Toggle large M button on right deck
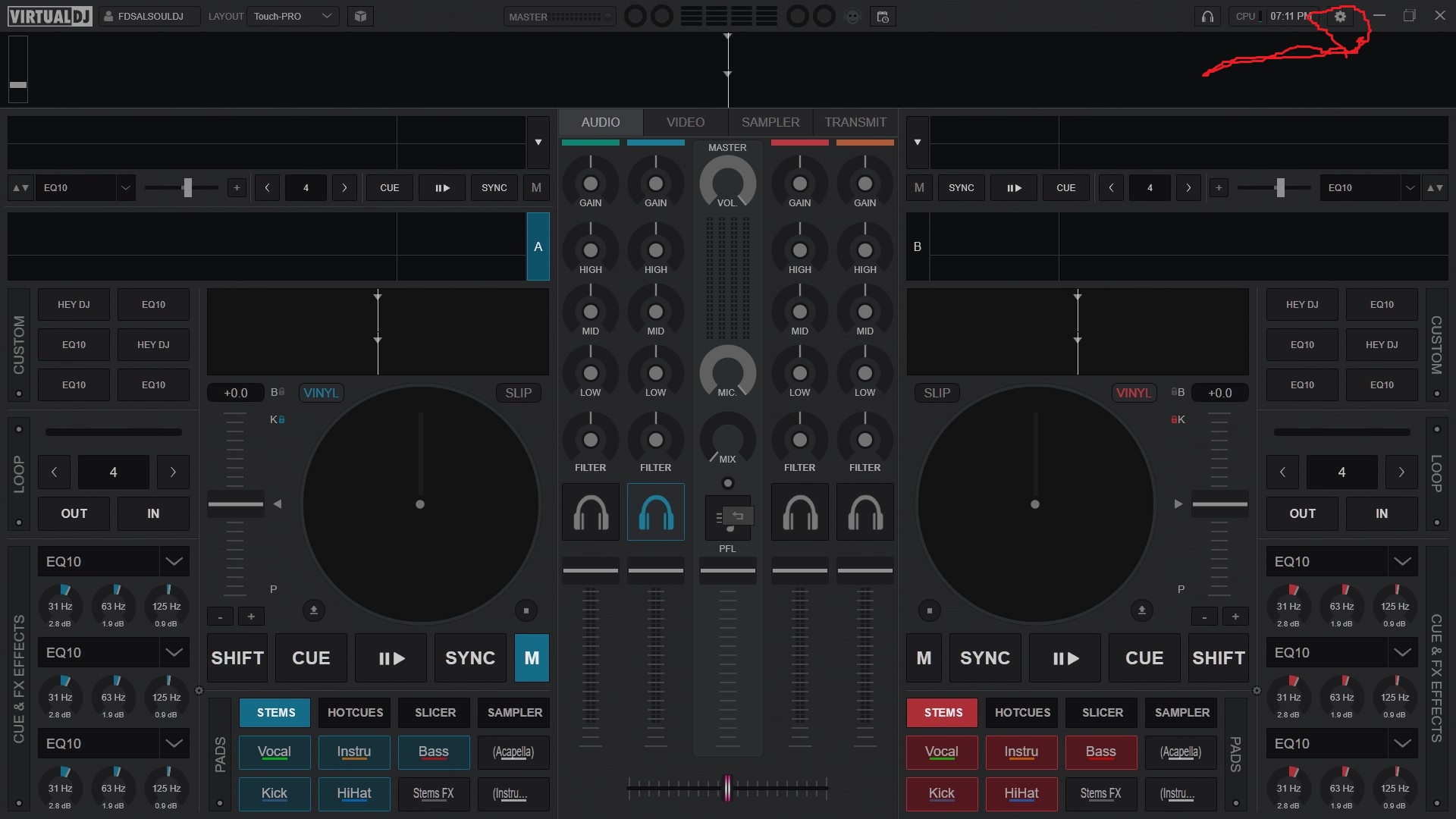 (924, 657)
